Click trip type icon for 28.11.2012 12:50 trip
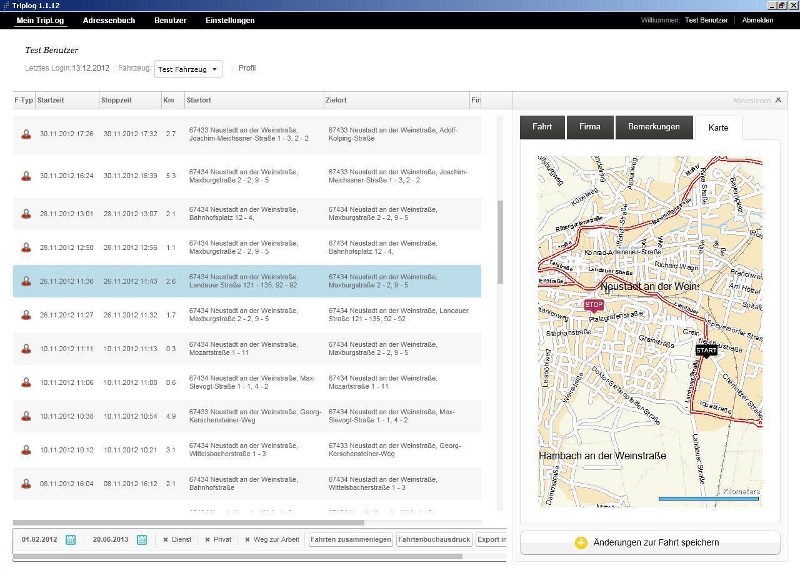 tap(26, 247)
